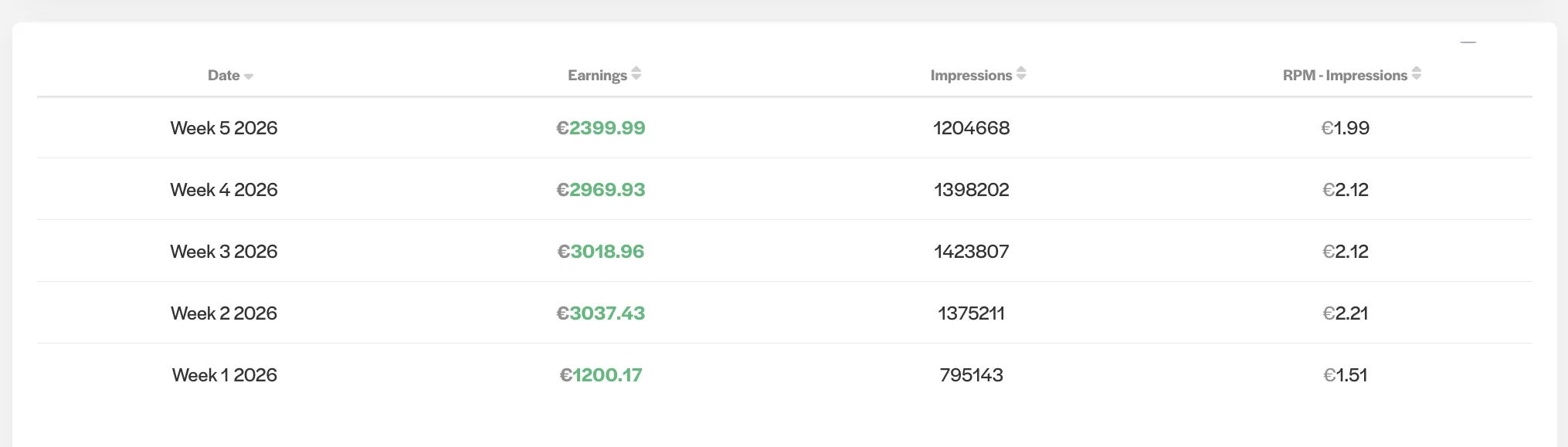
Task: Select the Week 2 2026 row label
Action: pyautogui.click(x=224, y=313)
